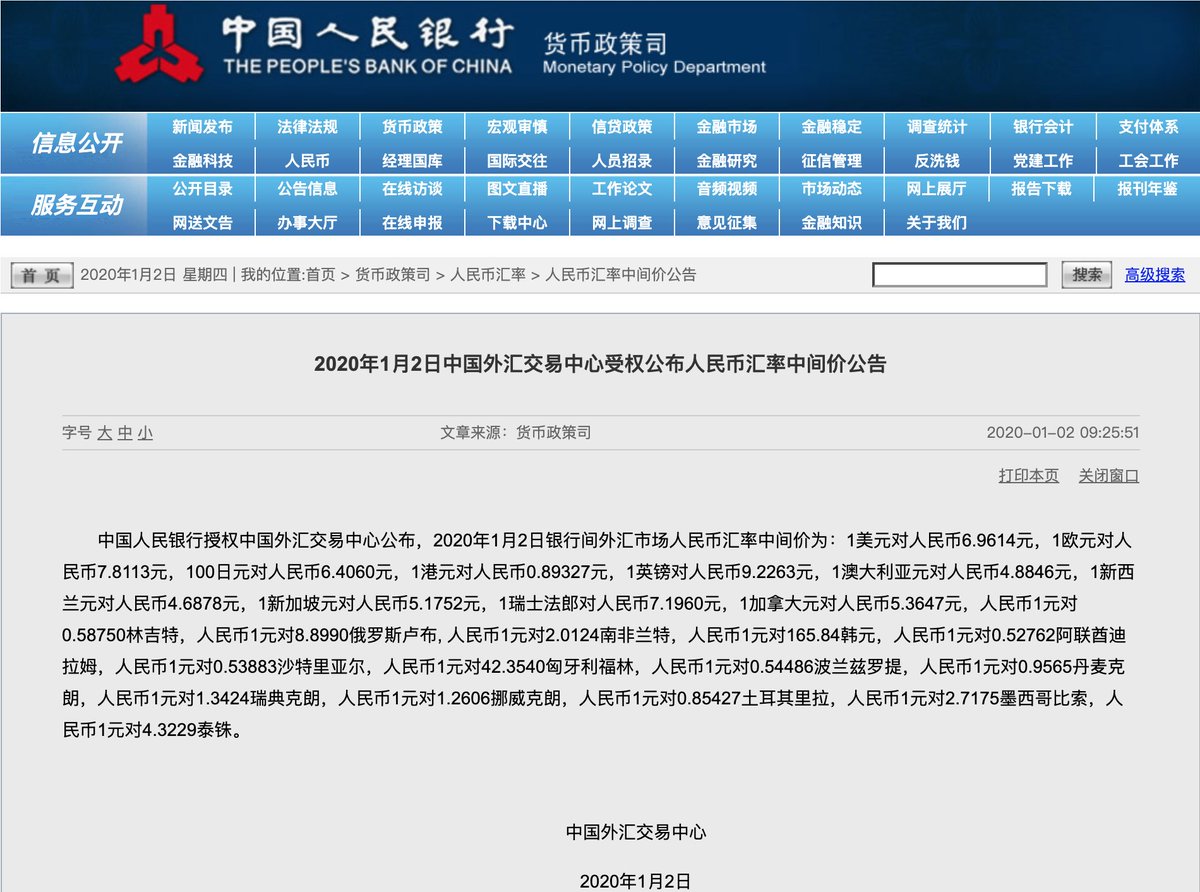Open the 在线访谈 service link
The height and width of the screenshot is (892, 1200).
pos(412,189)
